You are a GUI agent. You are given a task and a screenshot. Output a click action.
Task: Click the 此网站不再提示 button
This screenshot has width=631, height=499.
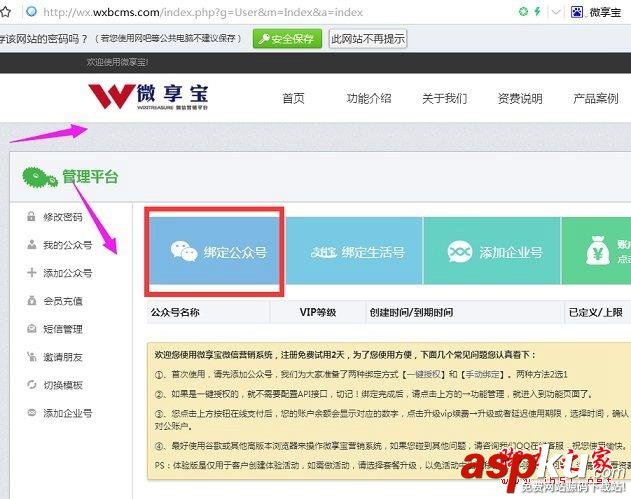point(368,39)
